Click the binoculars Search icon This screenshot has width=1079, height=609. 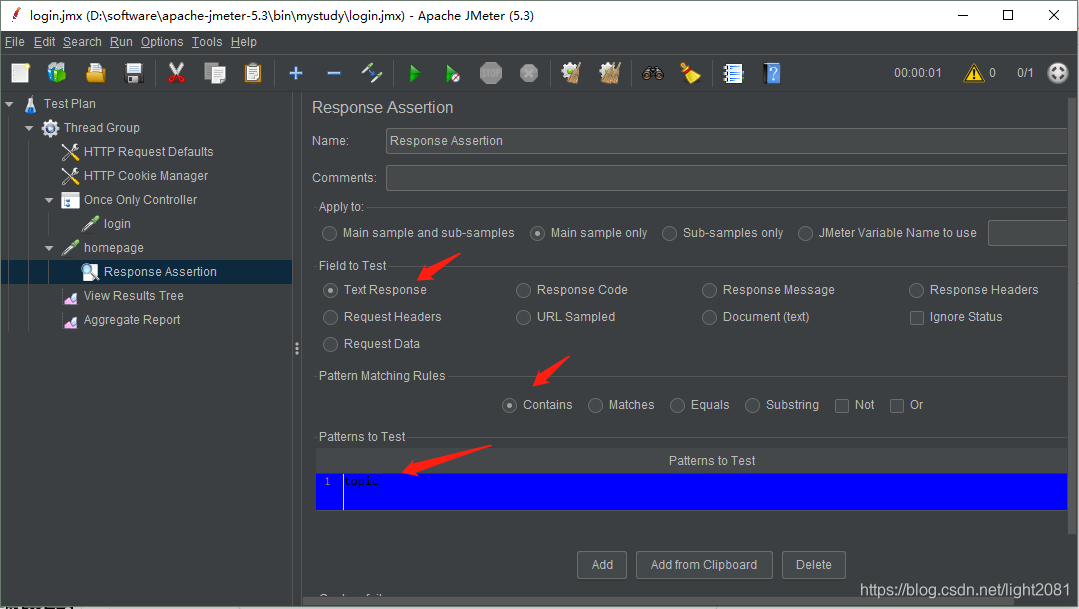[652, 73]
